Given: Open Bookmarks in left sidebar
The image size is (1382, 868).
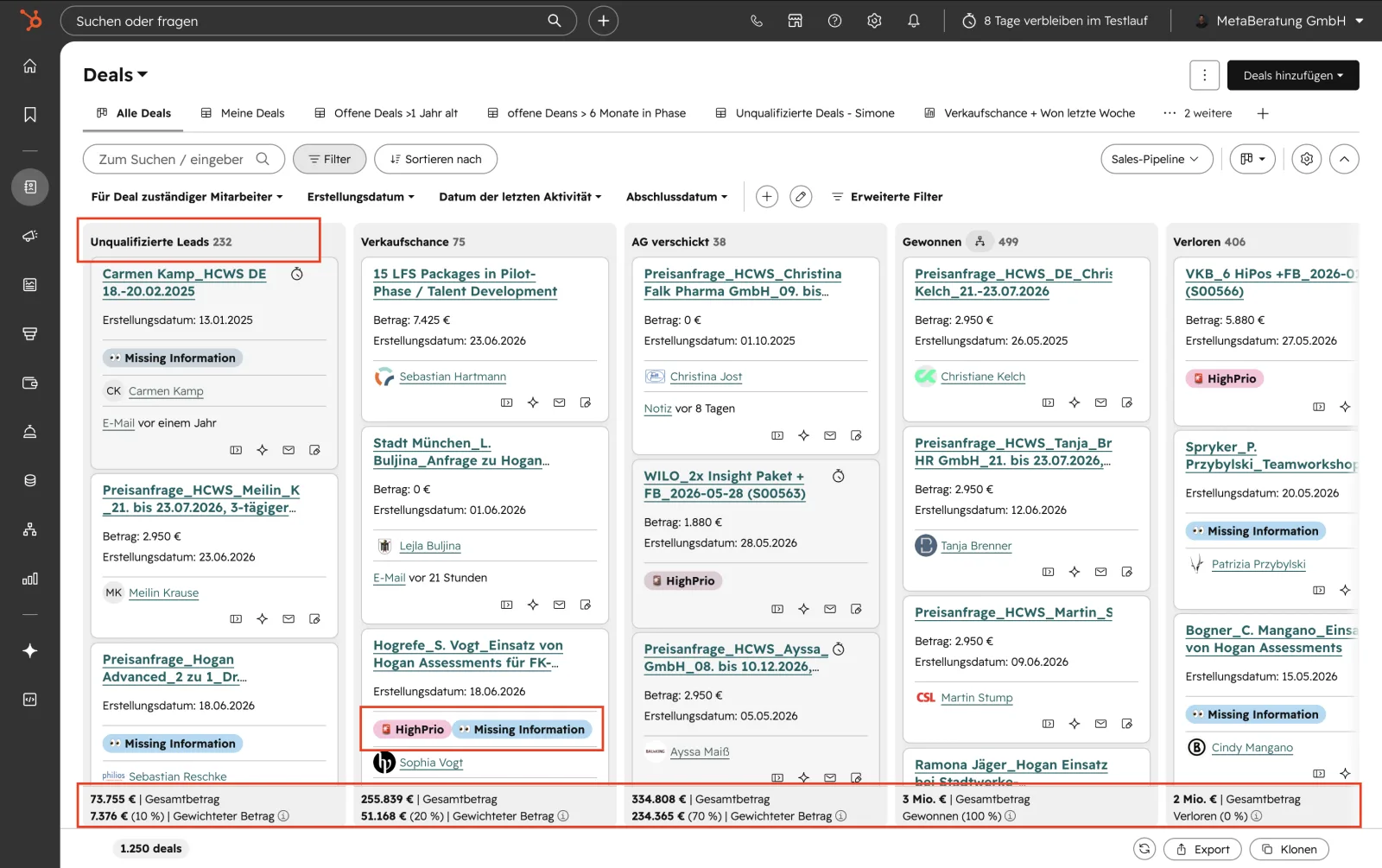Looking at the screenshot, I should pyautogui.click(x=30, y=115).
